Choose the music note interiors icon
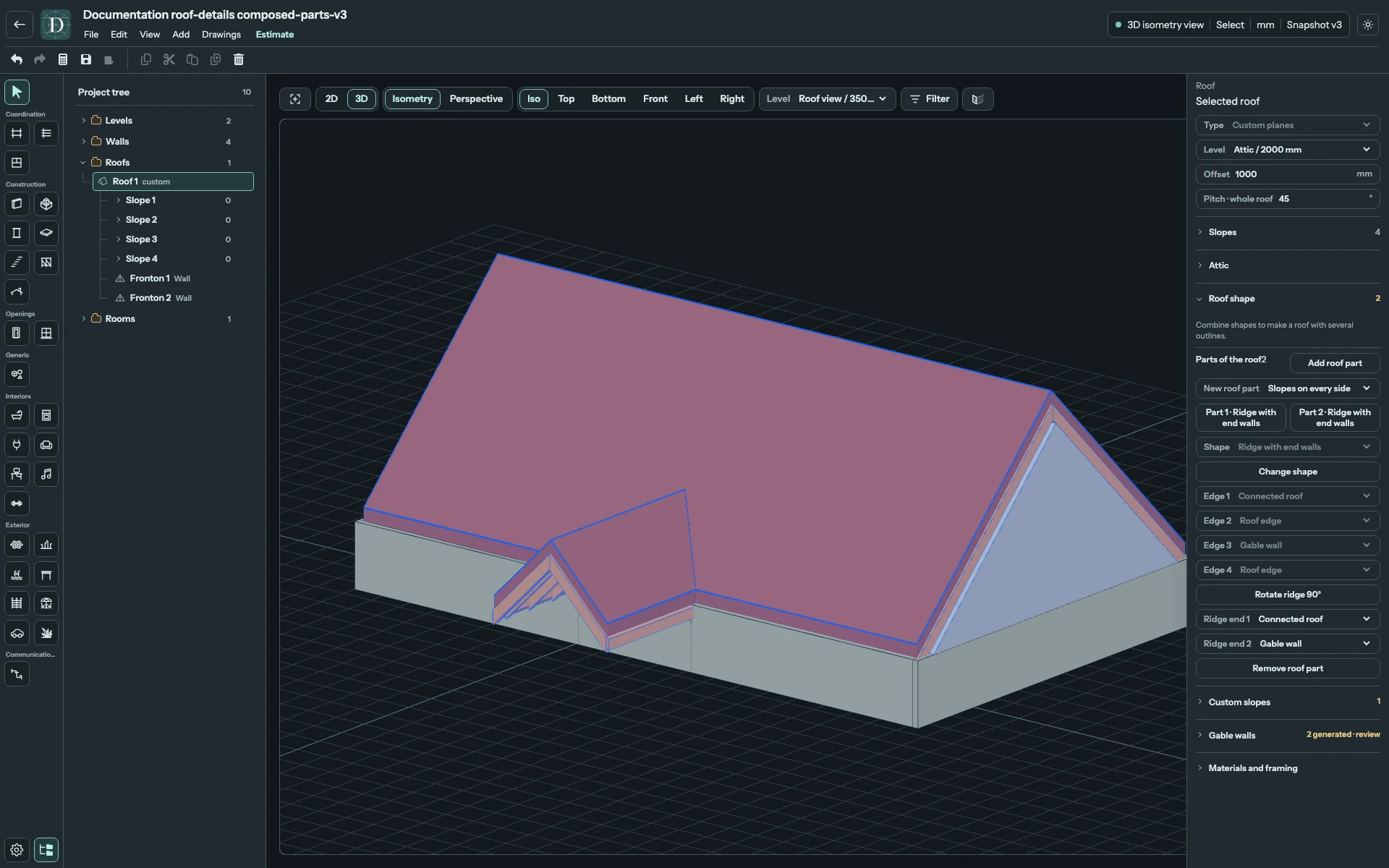Image resolution: width=1389 pixels, height=868 pixels. click(46, 475)
